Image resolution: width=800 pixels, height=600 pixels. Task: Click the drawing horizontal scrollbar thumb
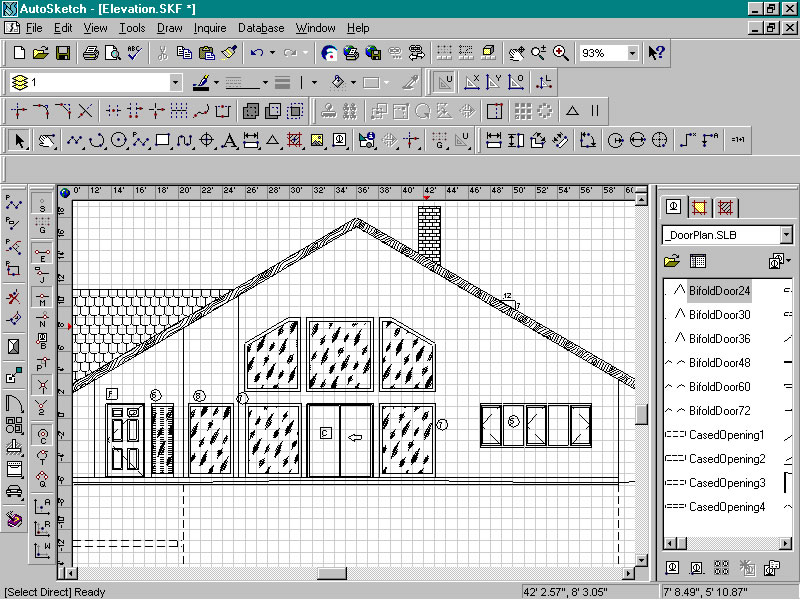click(332, 573)
